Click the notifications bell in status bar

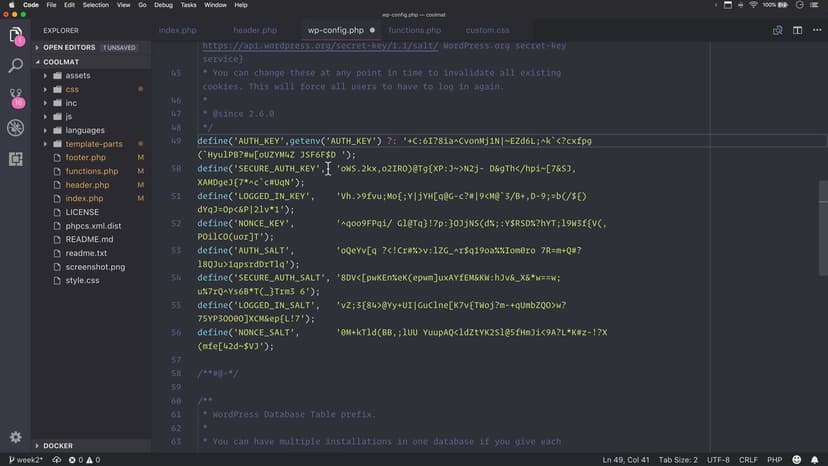point(815,460)
